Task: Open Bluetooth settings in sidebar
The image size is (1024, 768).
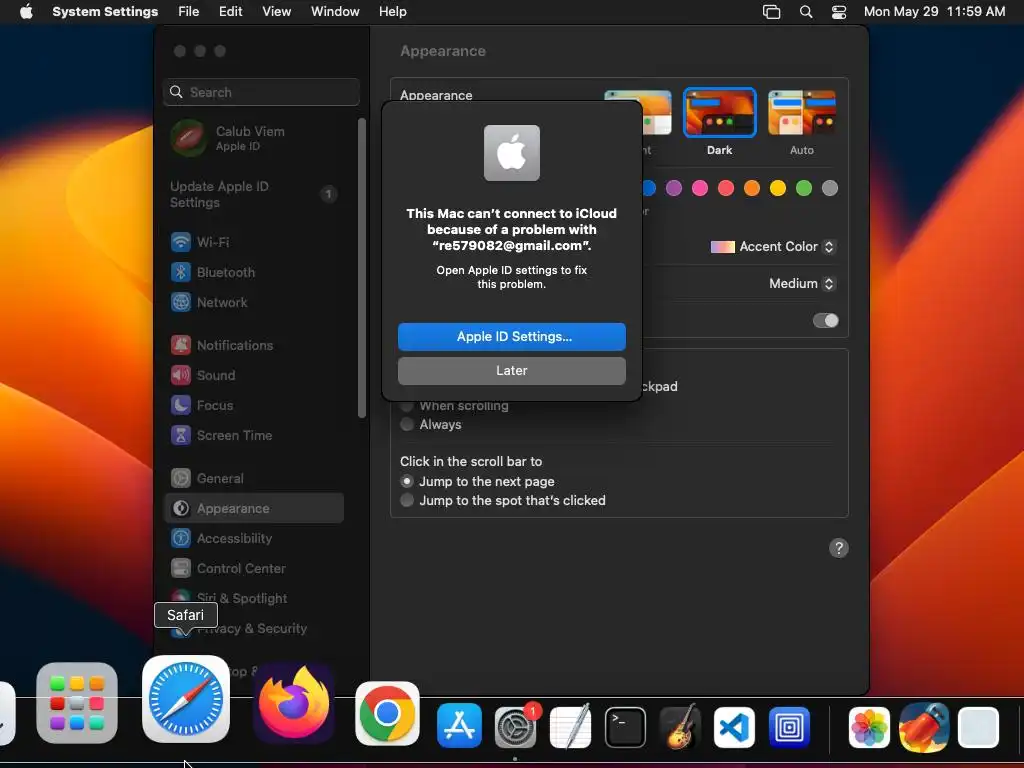Action: (x=254, y=272)
